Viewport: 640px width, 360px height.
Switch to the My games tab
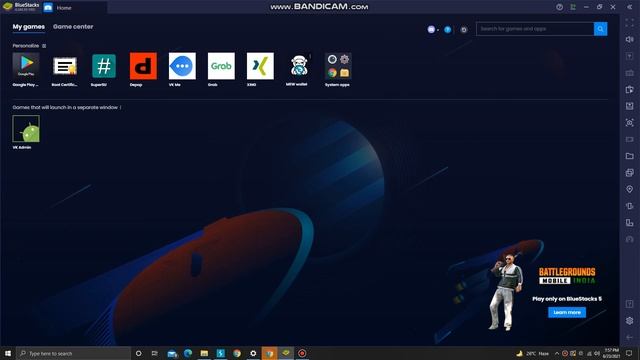(29, 27)
